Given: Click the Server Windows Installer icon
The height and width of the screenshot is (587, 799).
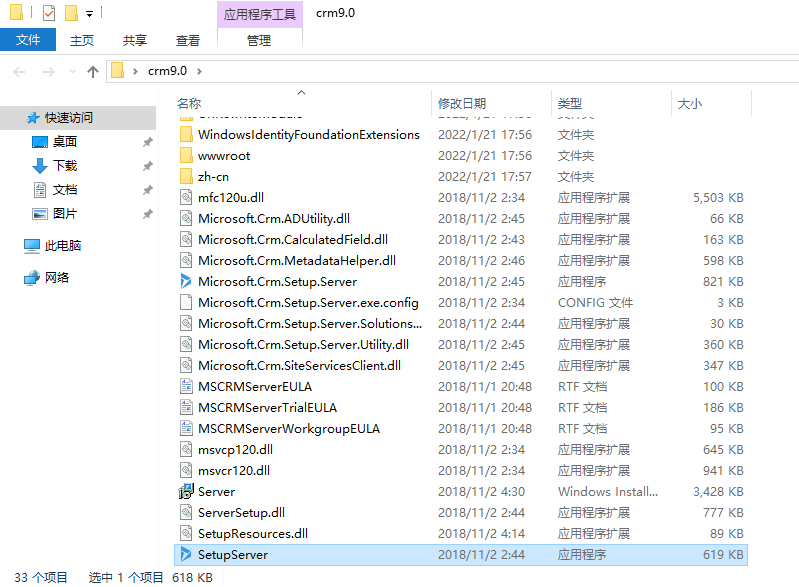Looking at the screenshot, I should (x=186, y=491).
